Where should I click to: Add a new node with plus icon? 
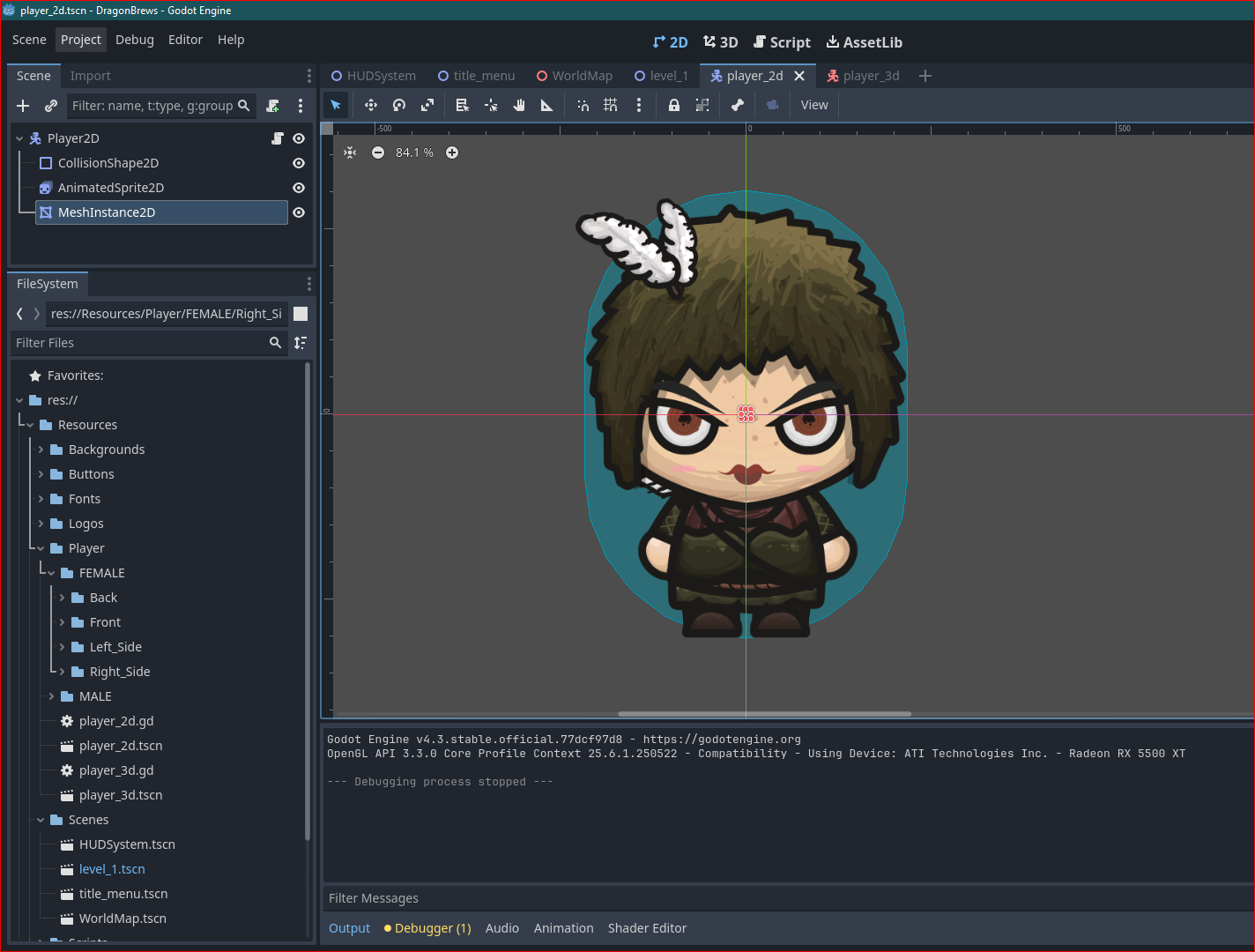(23, 106)
